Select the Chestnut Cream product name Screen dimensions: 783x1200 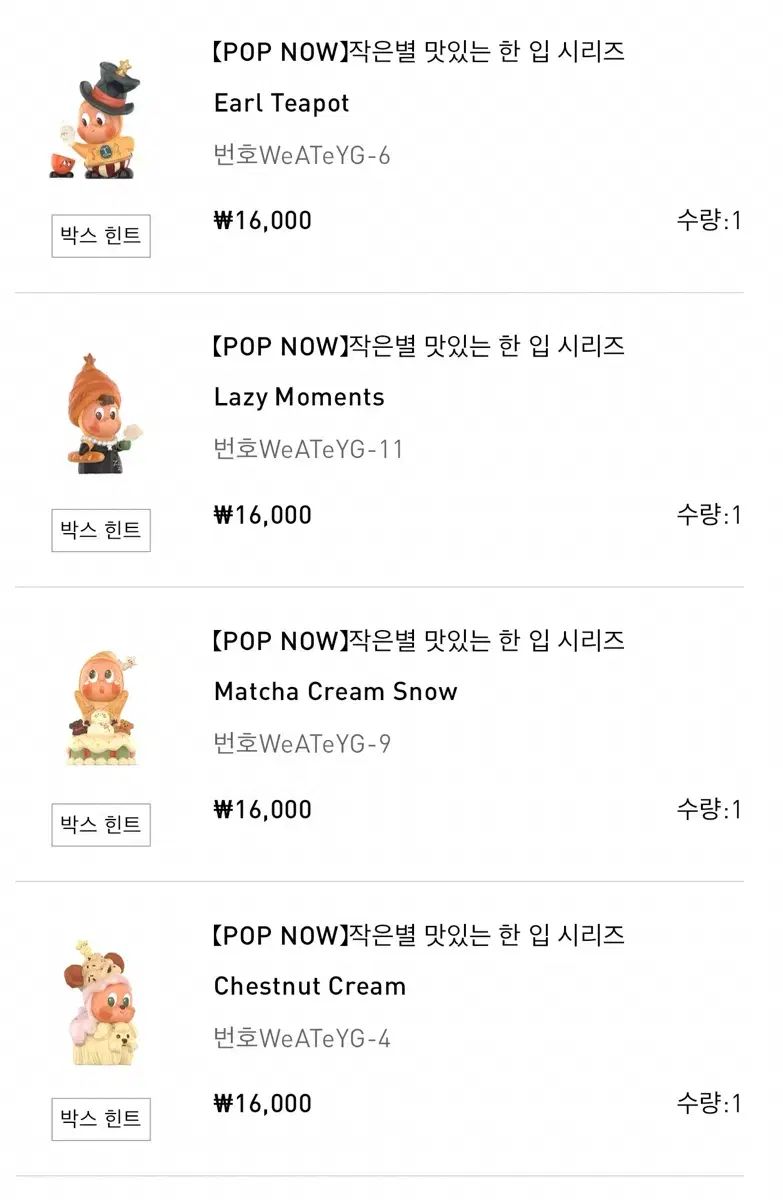[x=310, y=986]
